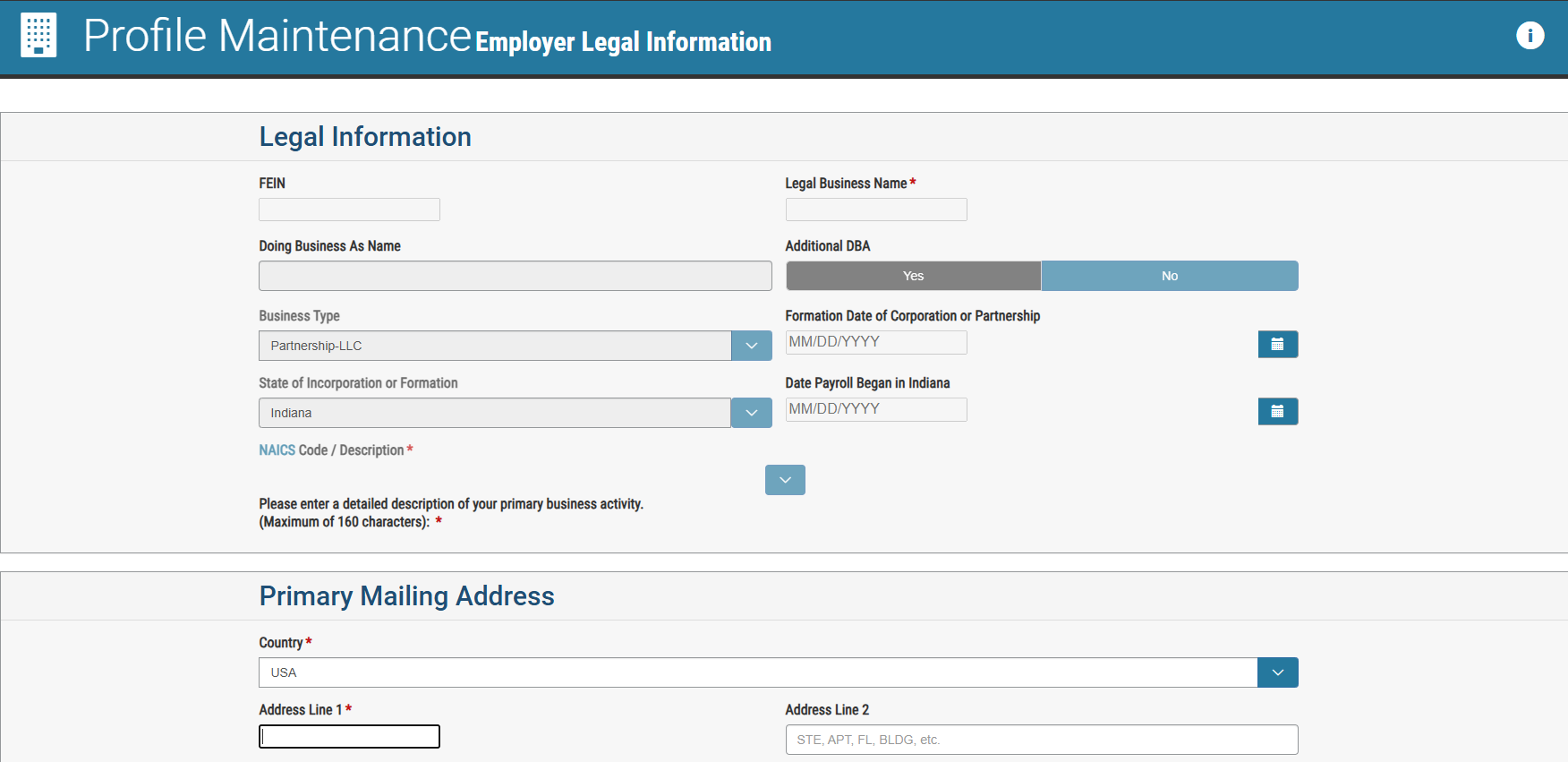
Task: Click the Legal Business Name field
Action: (876, 210)
